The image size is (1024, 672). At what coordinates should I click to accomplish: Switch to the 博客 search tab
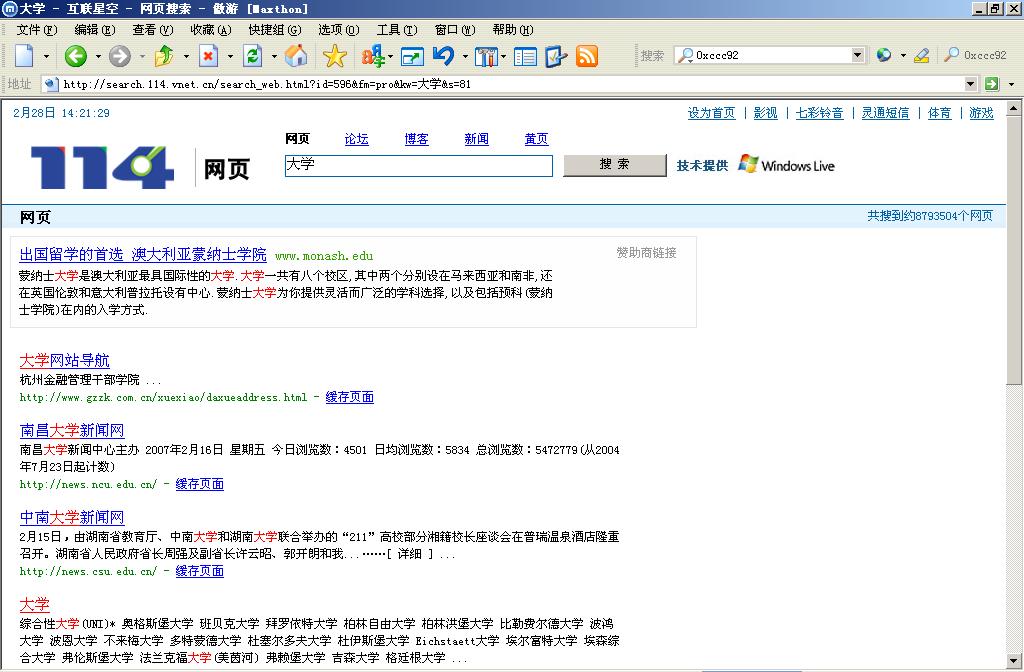click(x=416, y=139)
